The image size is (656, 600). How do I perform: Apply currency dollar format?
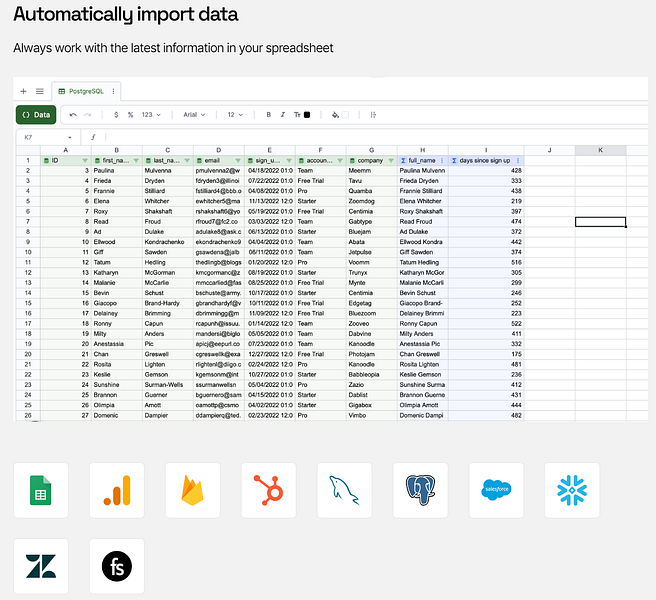[116, 115]
